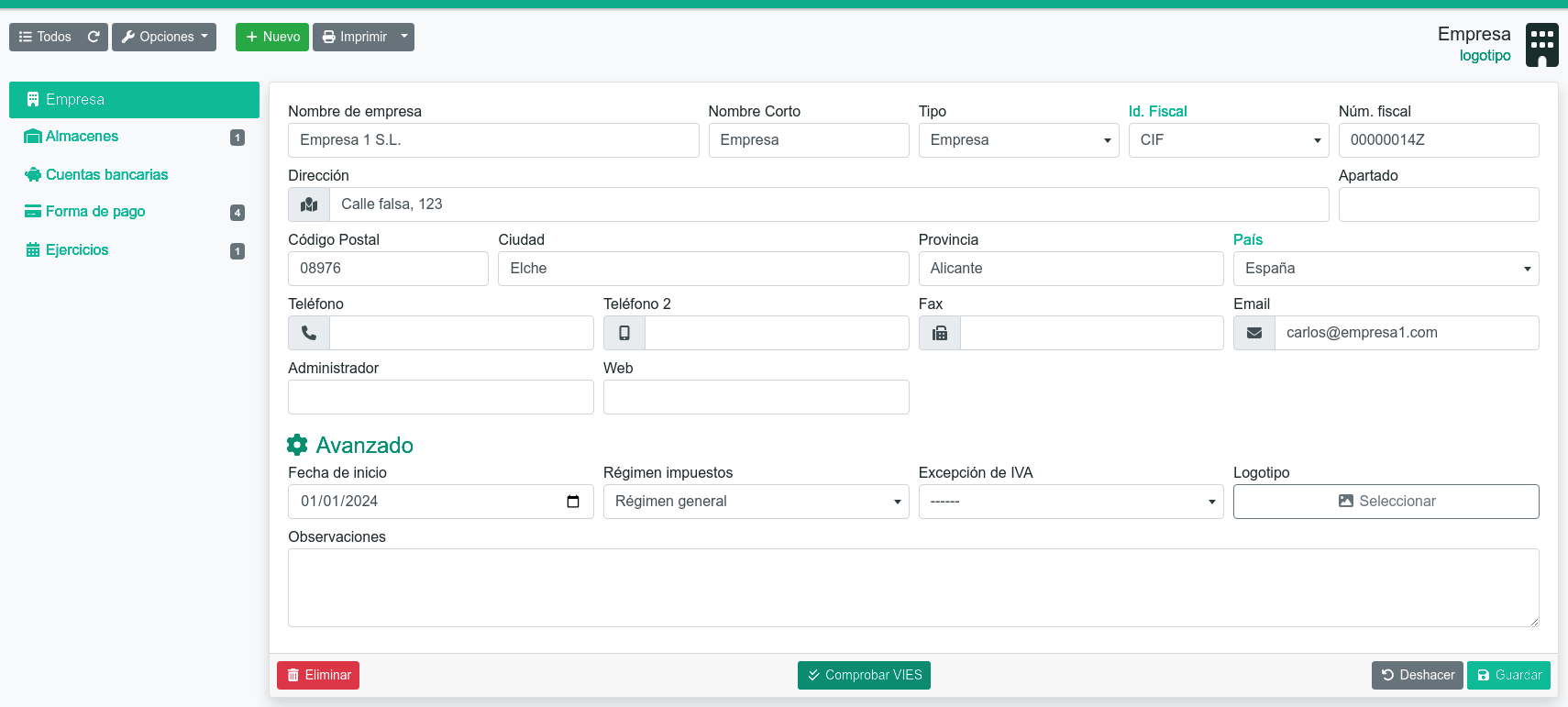Click the Código Postal field
The height and width of the screenshot is (707, 1568).
tap(388, 269)
